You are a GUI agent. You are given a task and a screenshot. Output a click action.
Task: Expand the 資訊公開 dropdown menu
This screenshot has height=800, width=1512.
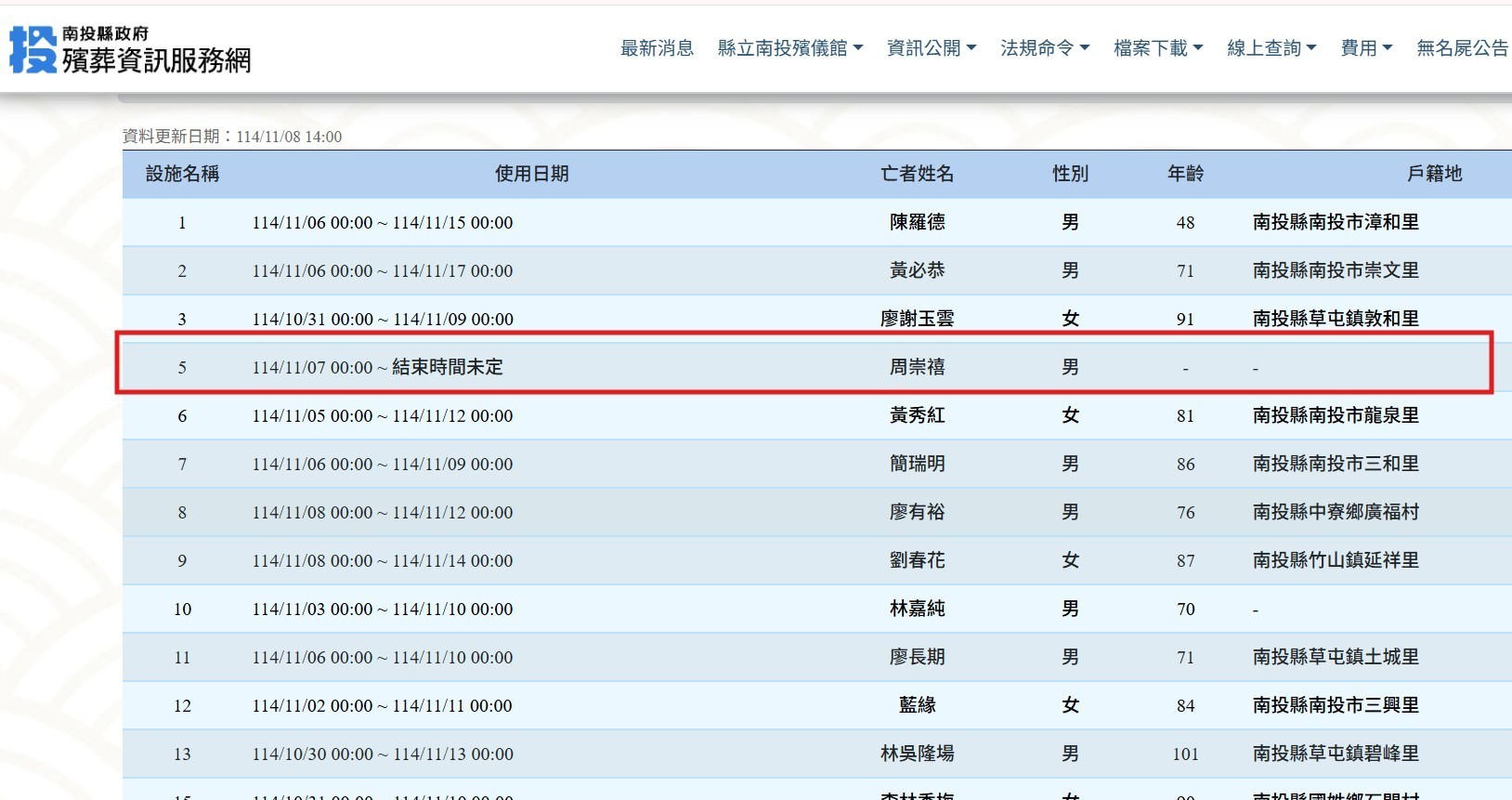pos(931,48)
